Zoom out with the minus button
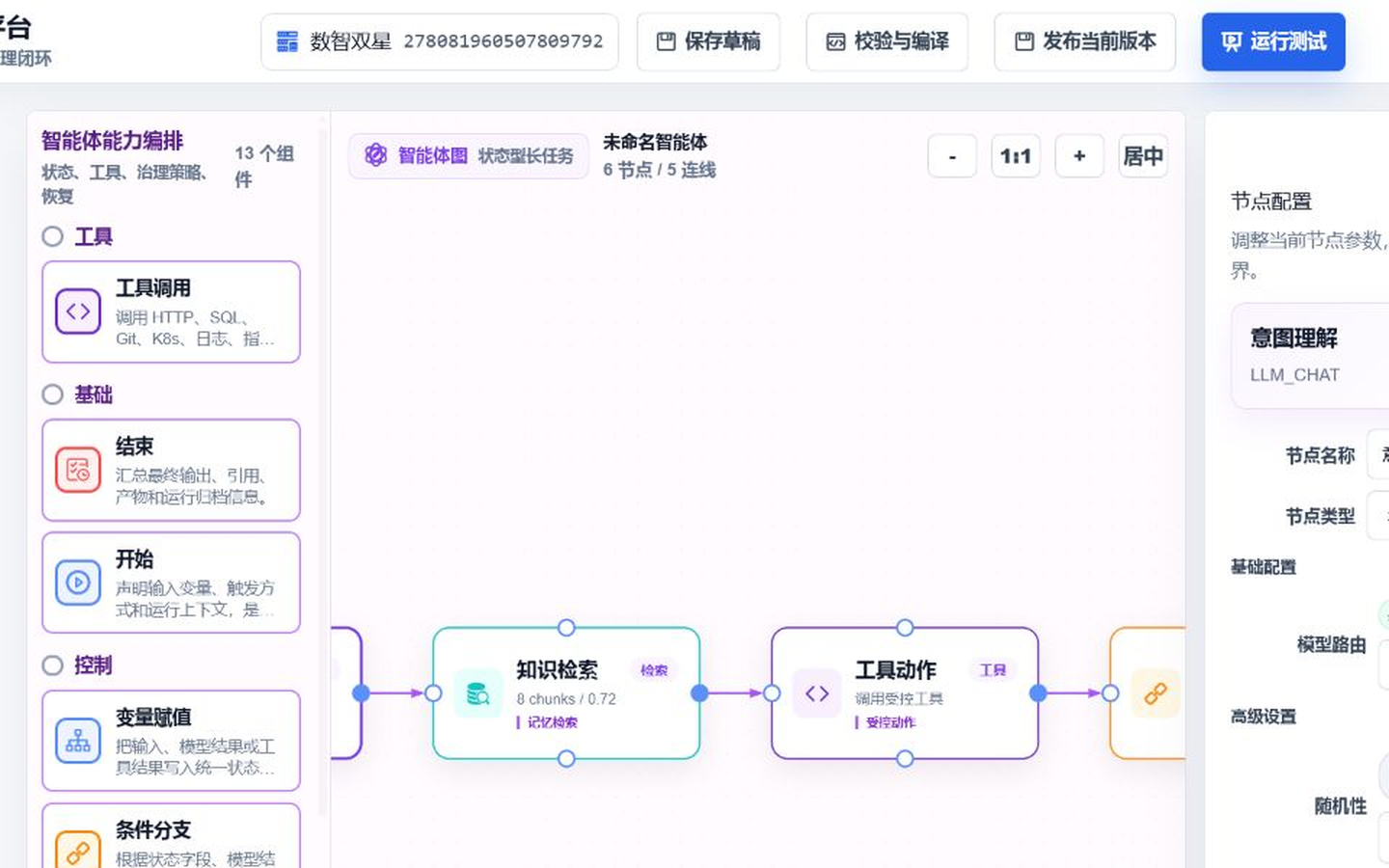Viewport: 1389px width, 868px height. click(952, 156)
